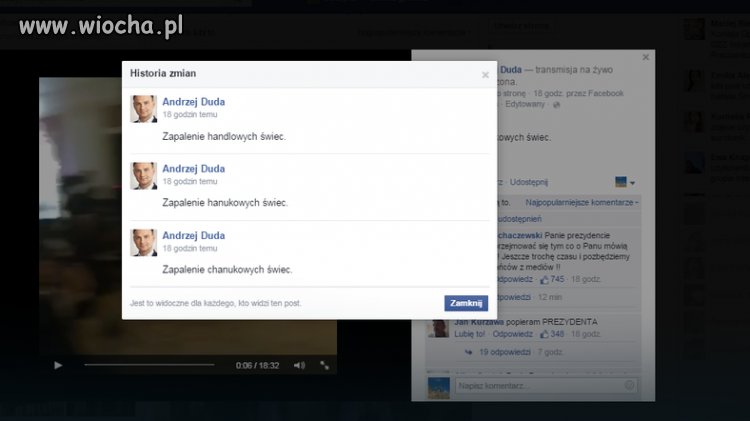Viewport: 750px width, 421px height.
Task: Open the udostępnień shares link
Action: coord(519,219)
